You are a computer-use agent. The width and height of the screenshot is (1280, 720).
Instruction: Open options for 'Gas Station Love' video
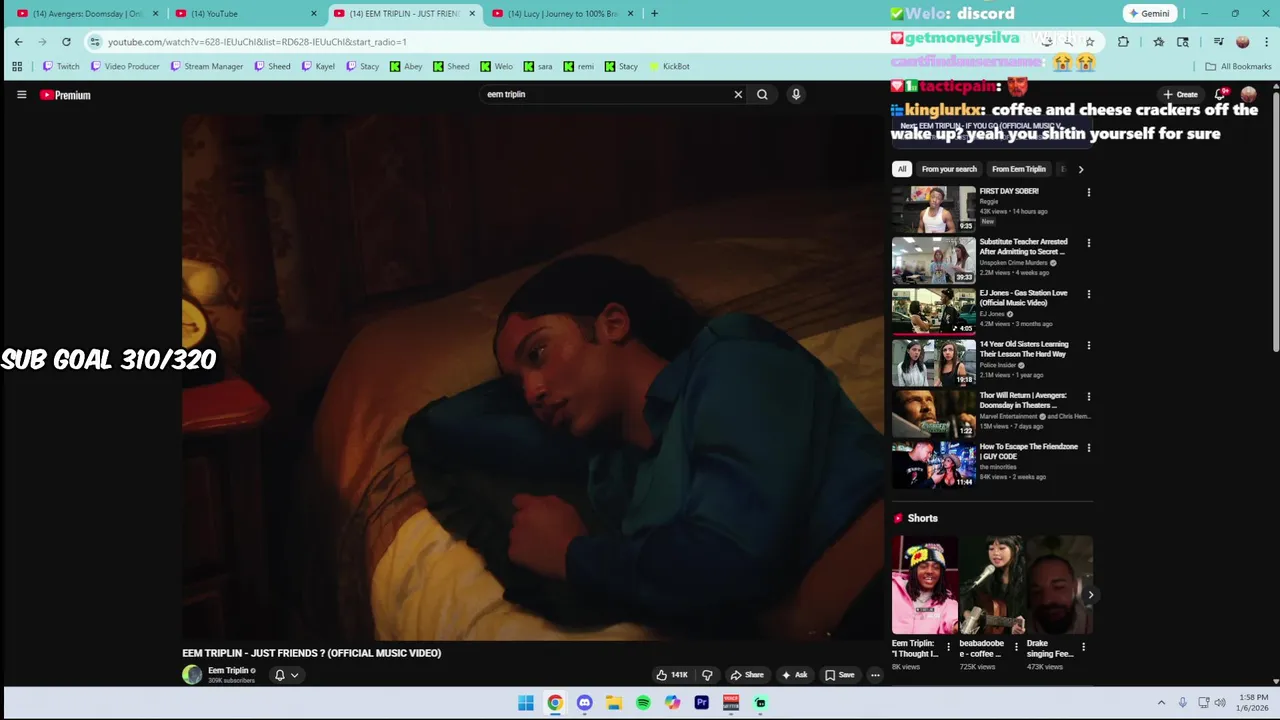tap(1089, 294)
